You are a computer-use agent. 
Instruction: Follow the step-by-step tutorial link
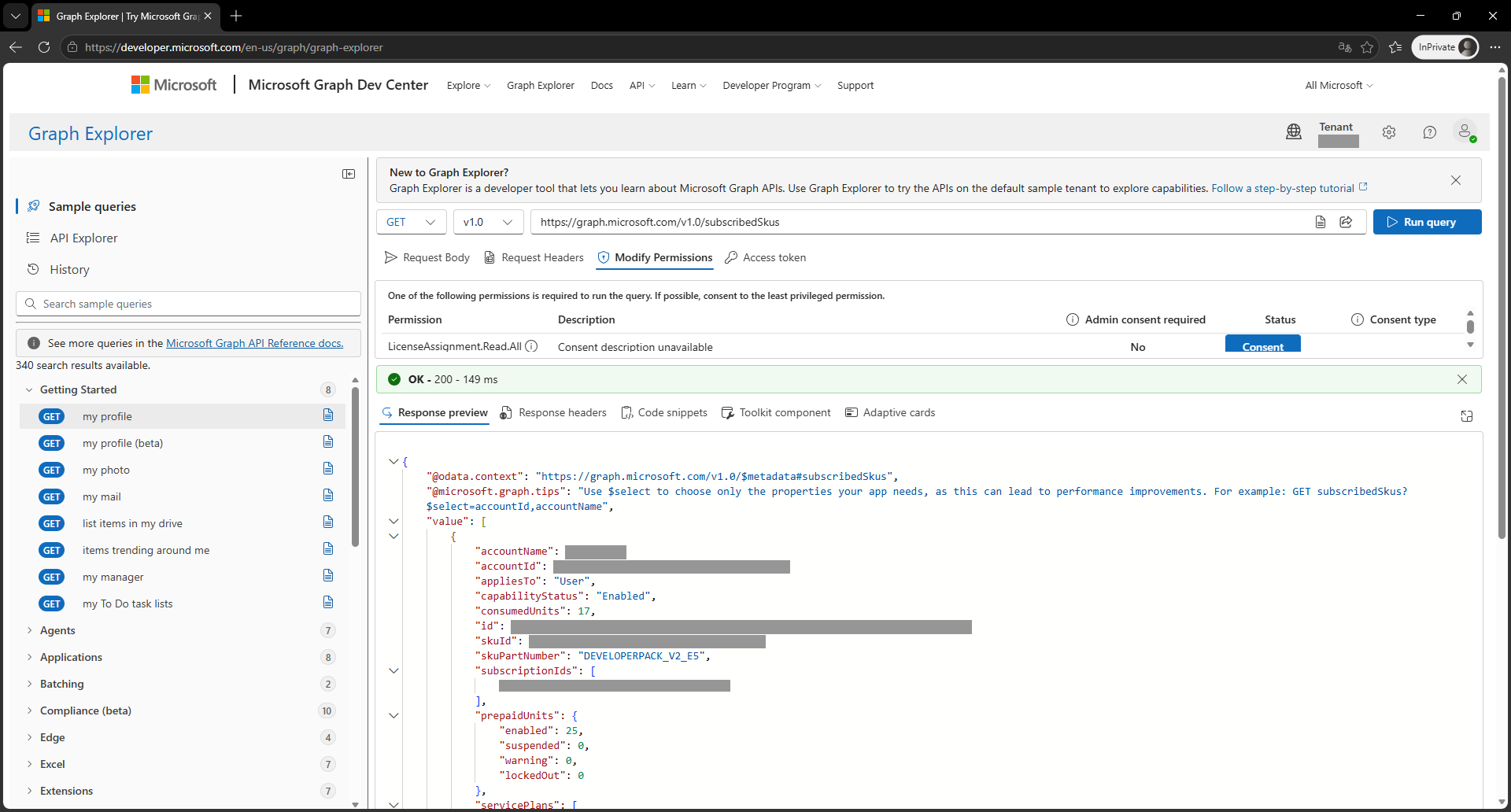pos(1289,188)
